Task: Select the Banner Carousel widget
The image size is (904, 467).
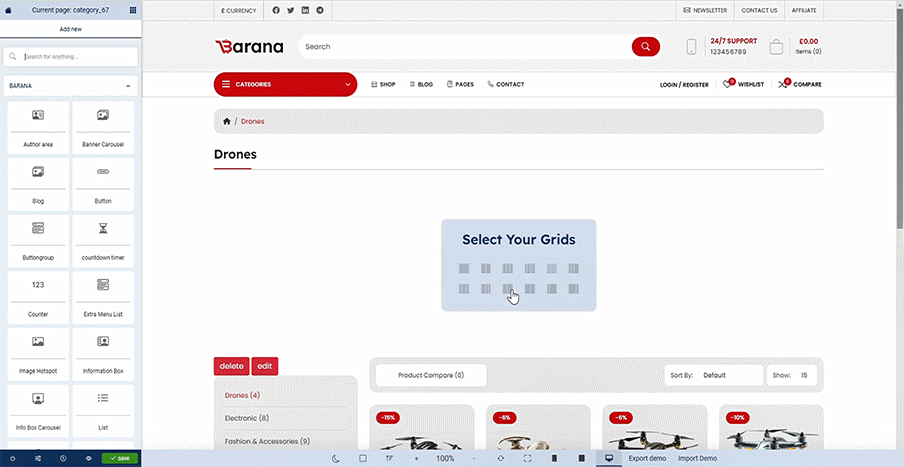Action: pos(103,128)
